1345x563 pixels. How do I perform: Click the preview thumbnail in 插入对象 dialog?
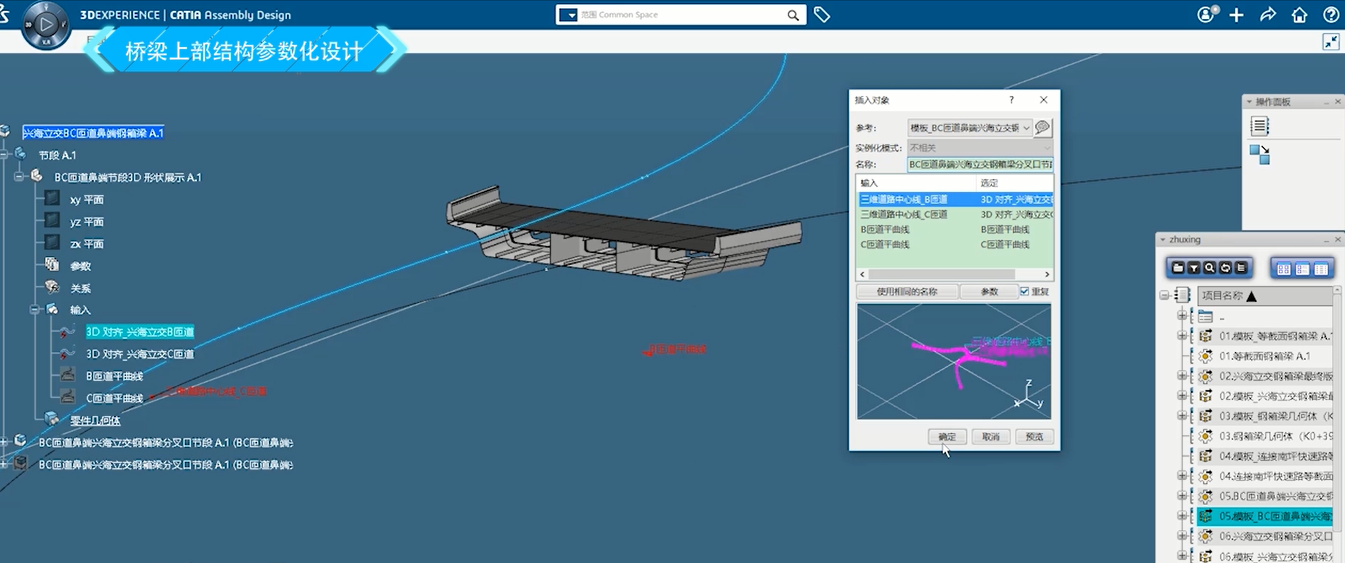[x=954, y=361]
